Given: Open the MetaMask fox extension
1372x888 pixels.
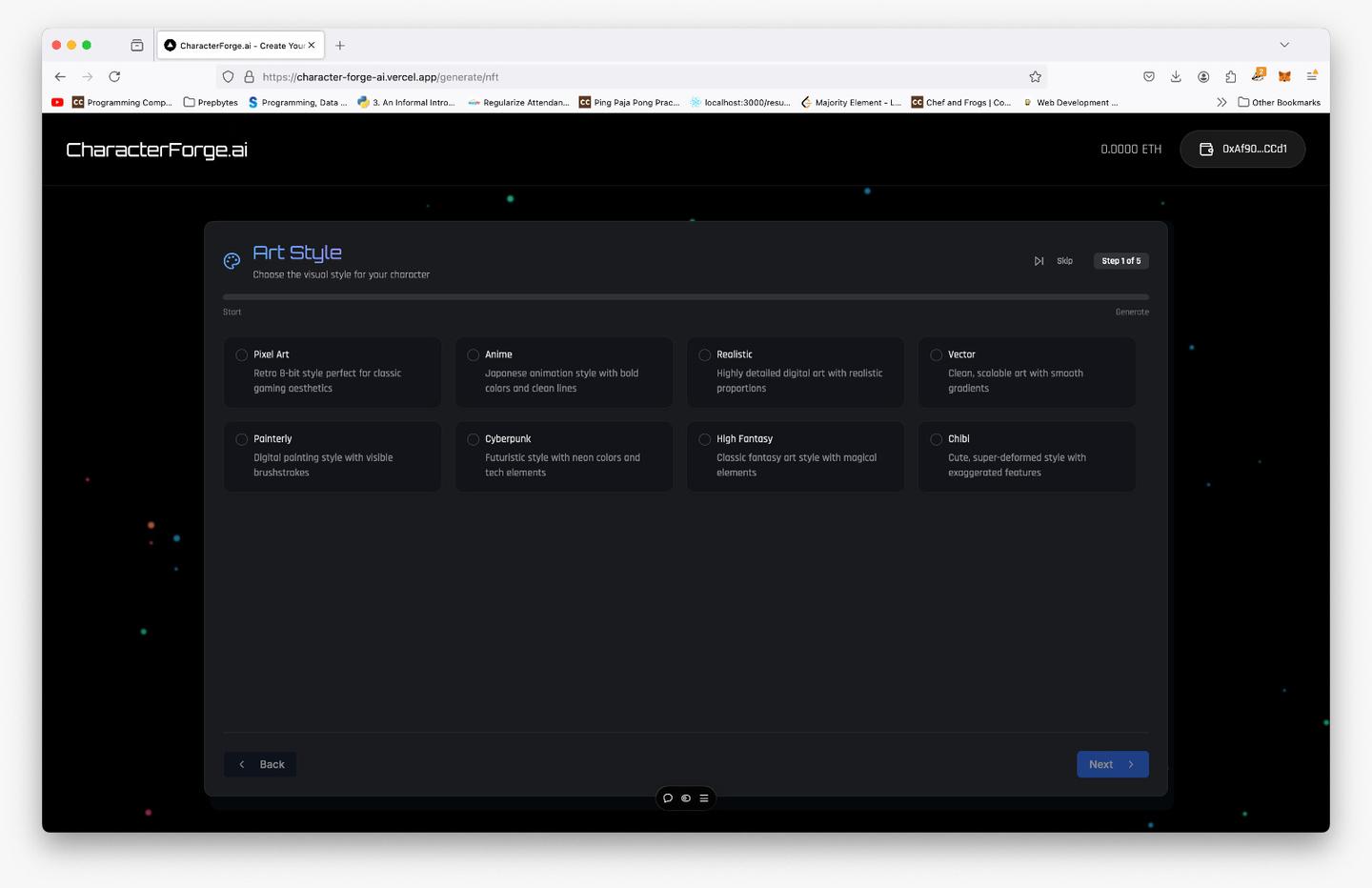Looking at the screenshot, I should point(1284,77).
